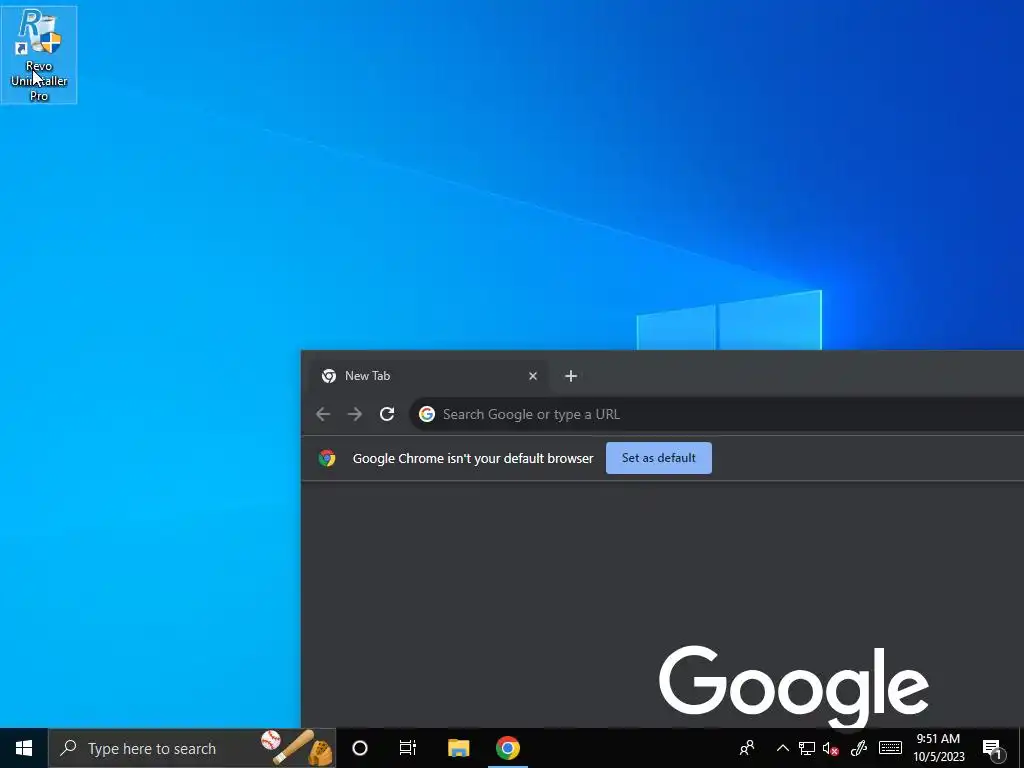Open the touch keyboard tray icon
Screen dimensions: 1024x768
tap(889, 748)
